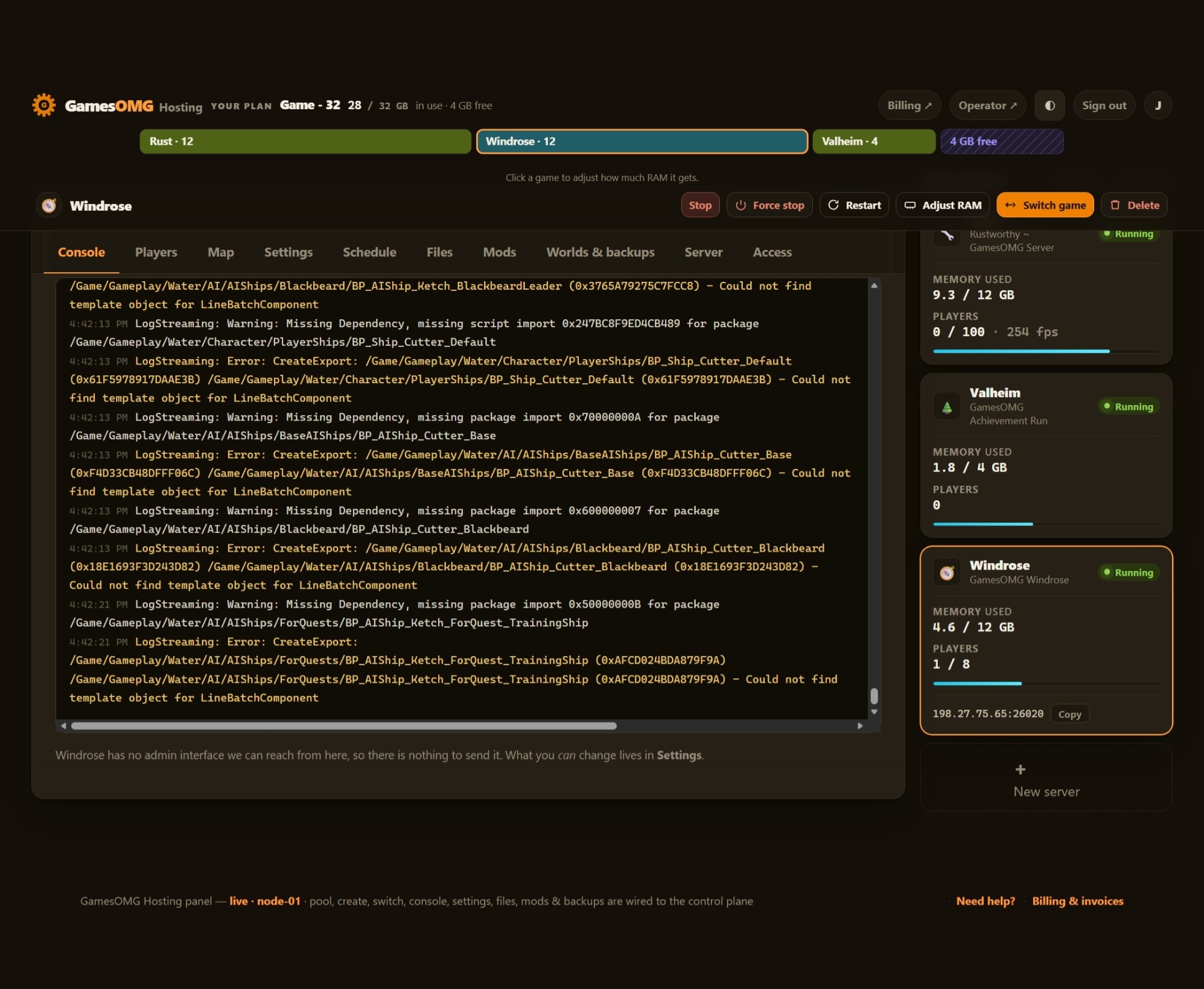Viewport: 1204px width, 989px height.
Task: Sign out of the hosting panel
Action: (x=1104, y=106)
